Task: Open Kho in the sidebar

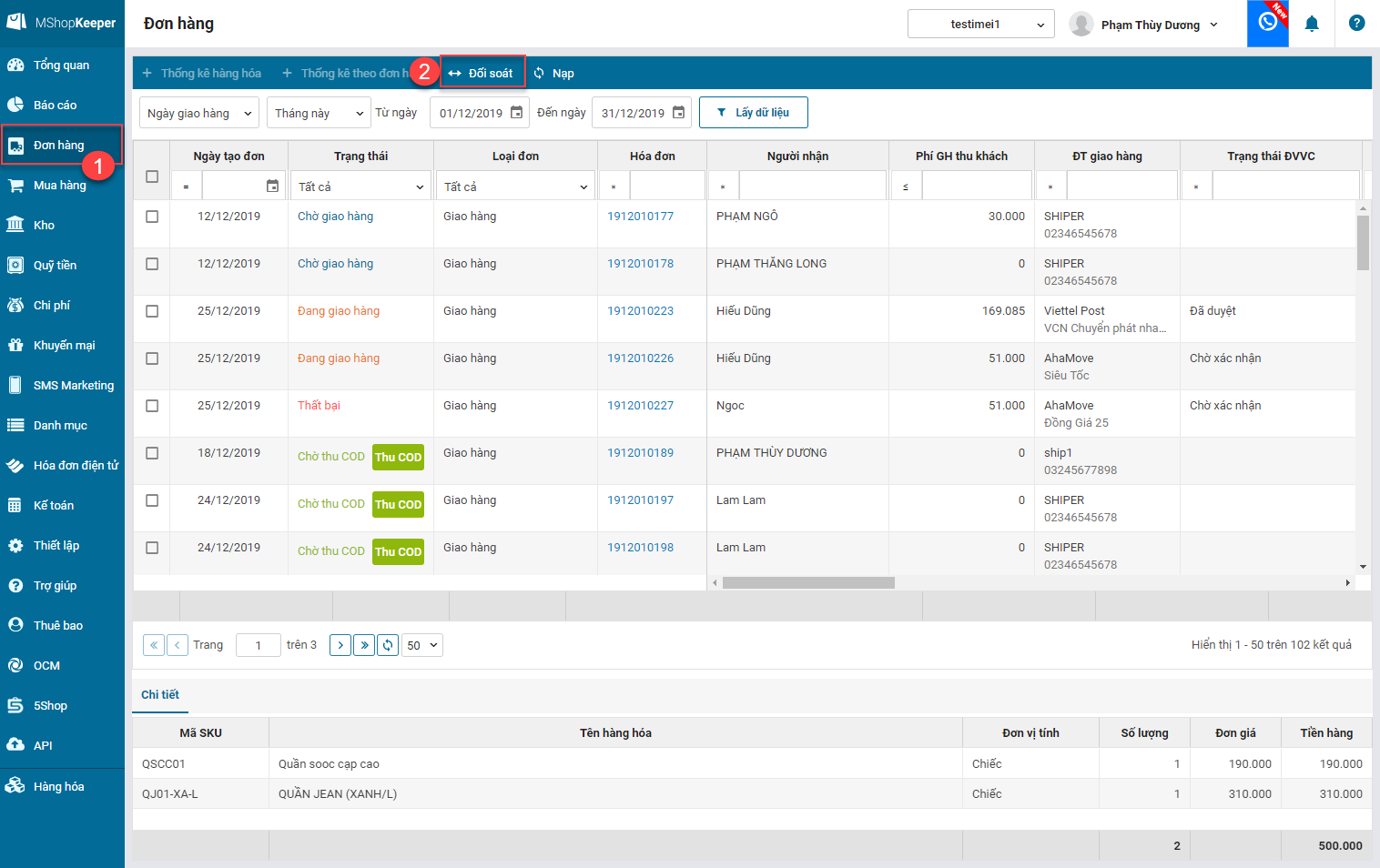Action: point(44,225)
